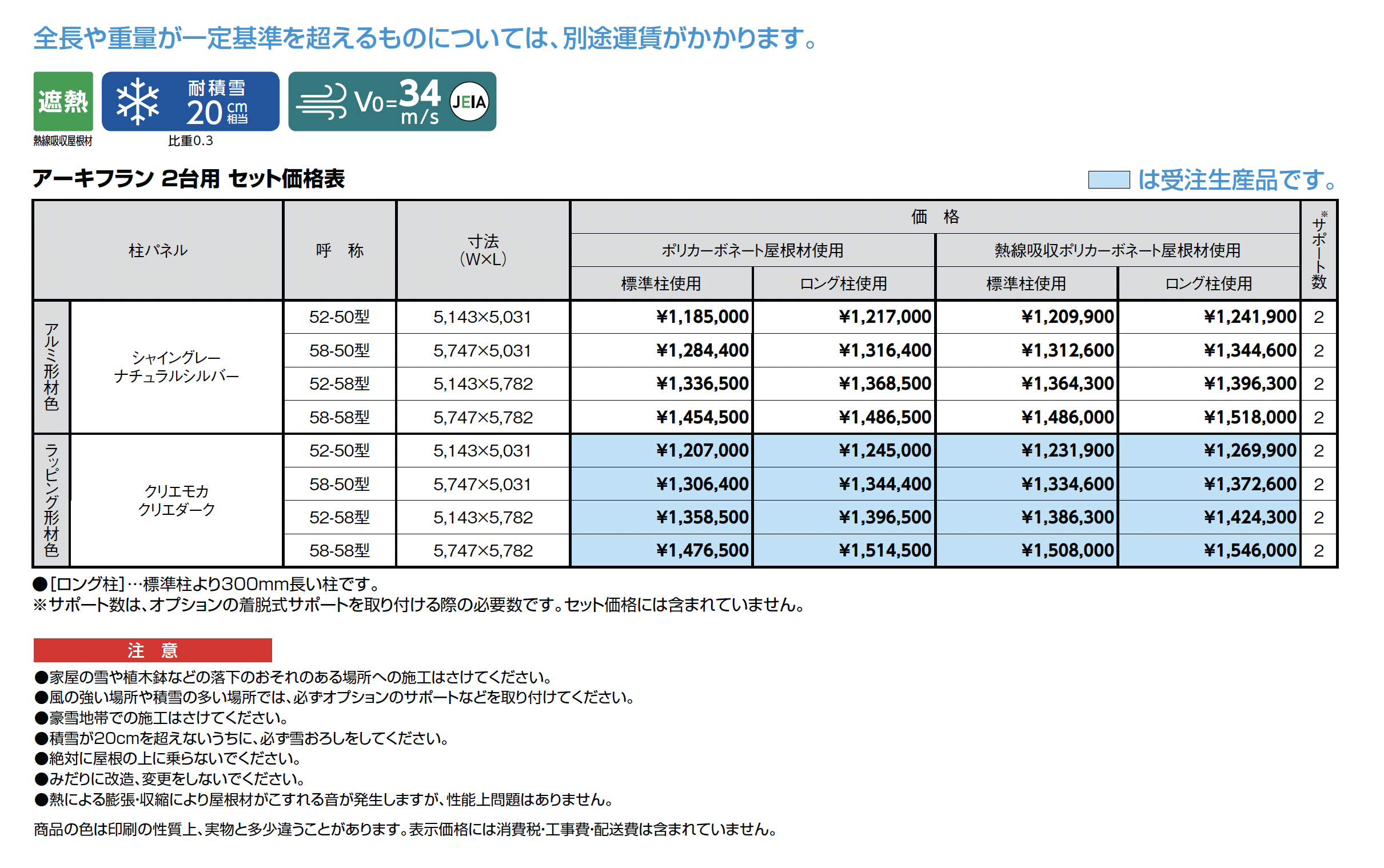Click the green 遮熱 heat-shield badge
Screen dimensions: 1384x868
(x=62, y=101)
